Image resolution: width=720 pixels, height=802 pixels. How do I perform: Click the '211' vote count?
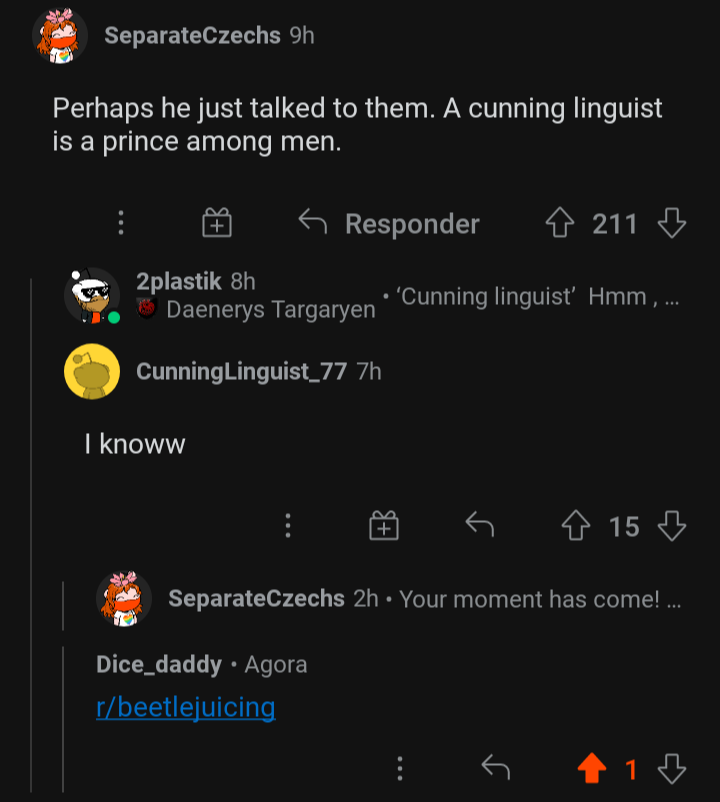coord(618,223)
